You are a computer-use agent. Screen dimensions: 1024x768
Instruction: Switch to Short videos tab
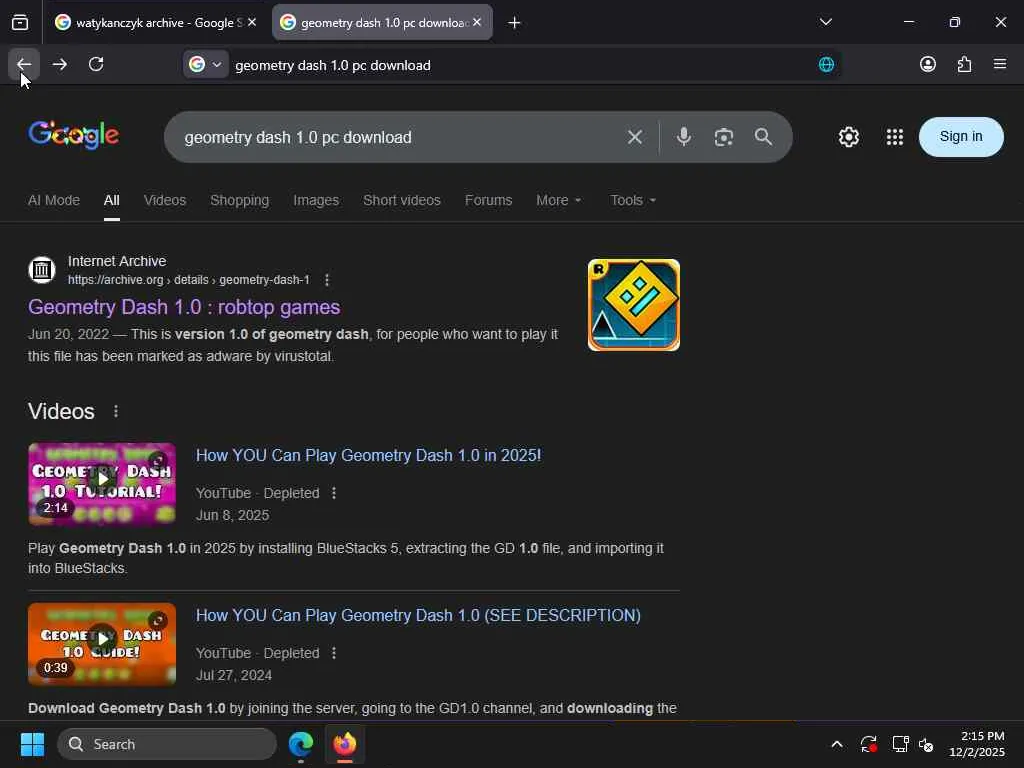[x=402, y=200]
